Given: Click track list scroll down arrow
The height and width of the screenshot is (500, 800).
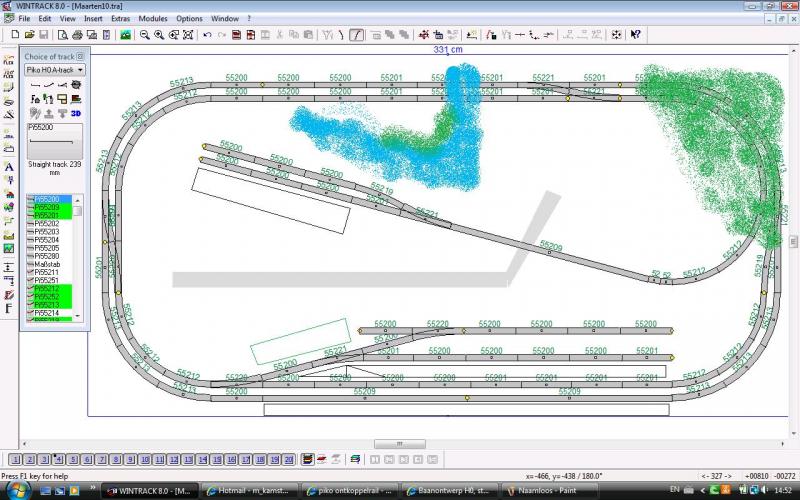Looking at the screenshot, I should click(78, 316).
